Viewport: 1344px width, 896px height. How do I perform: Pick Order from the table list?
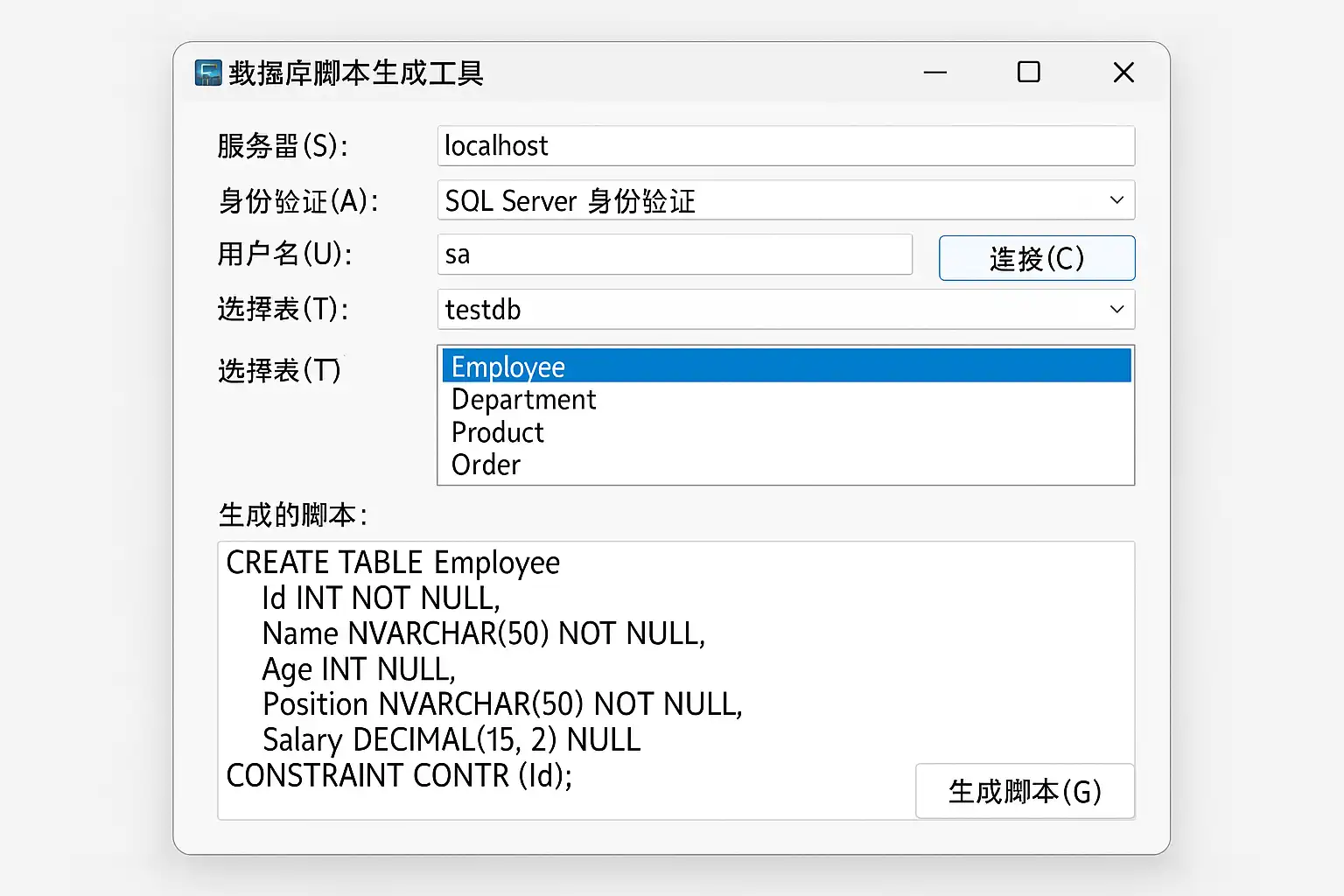point(486,465)
